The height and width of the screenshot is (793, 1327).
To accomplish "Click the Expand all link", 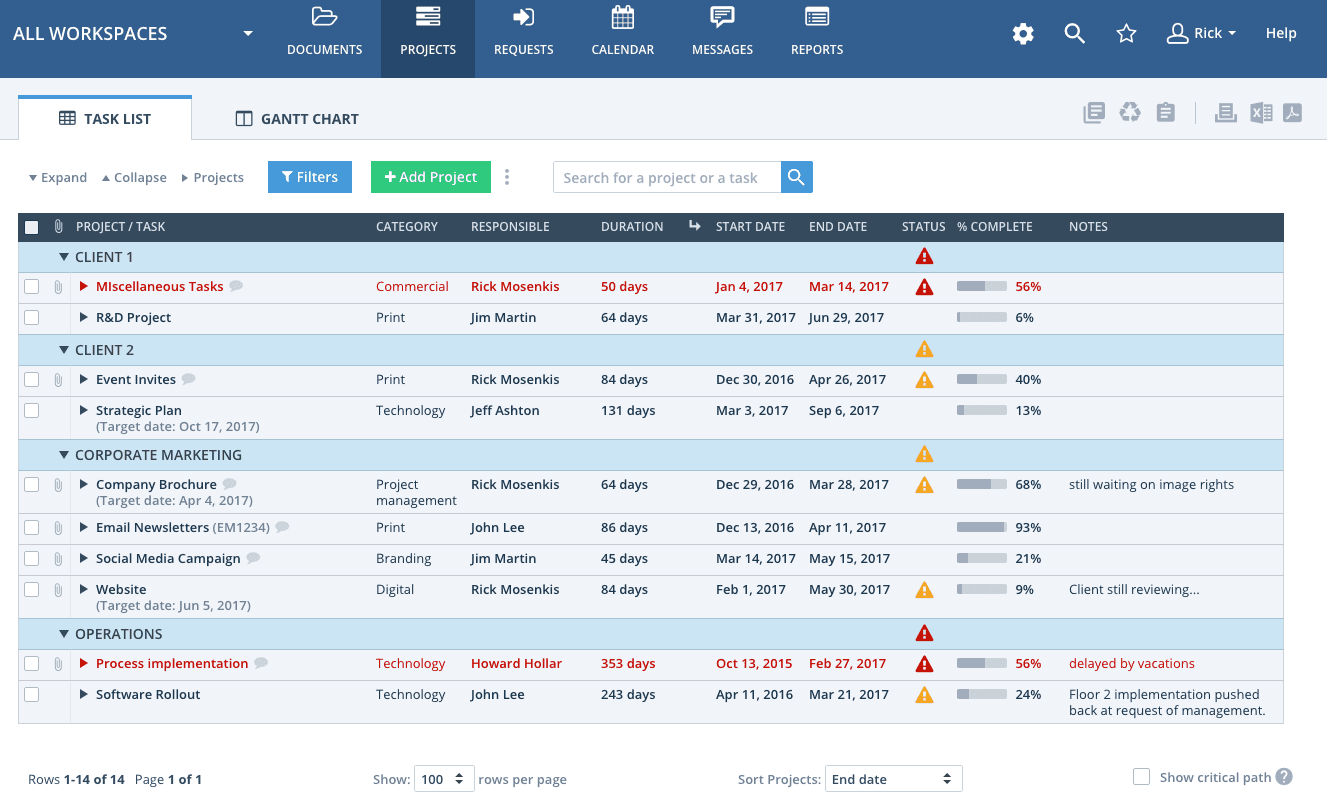I will coord(58,178).
